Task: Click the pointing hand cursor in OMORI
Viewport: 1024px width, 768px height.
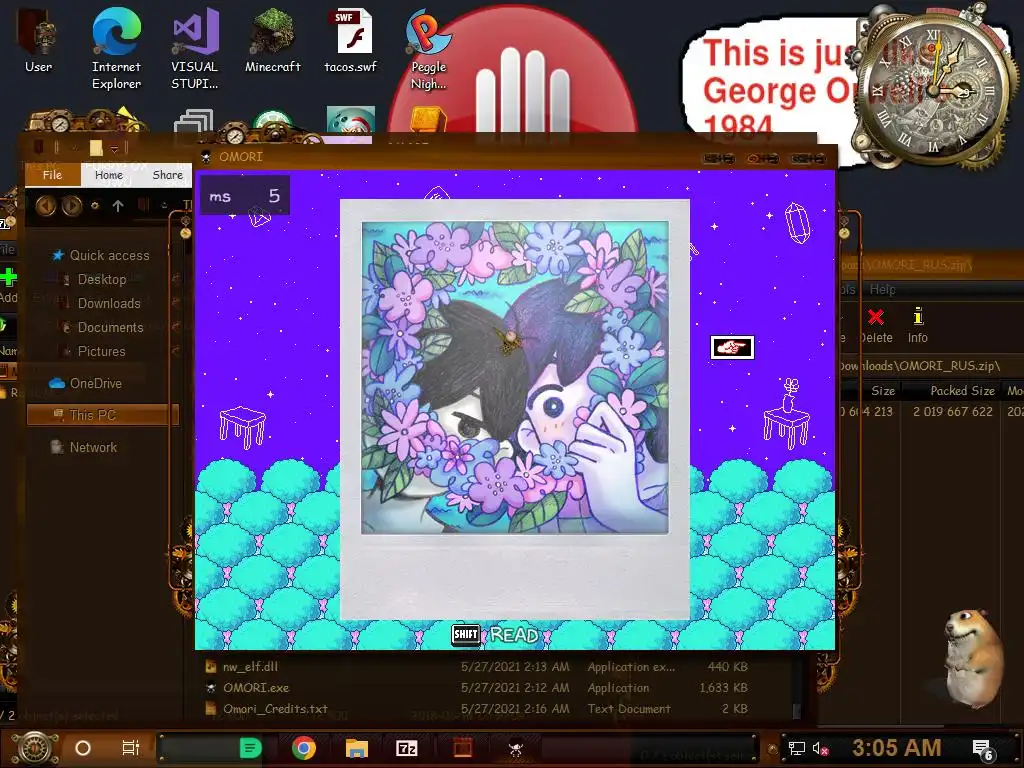Action: coord(731,347)
